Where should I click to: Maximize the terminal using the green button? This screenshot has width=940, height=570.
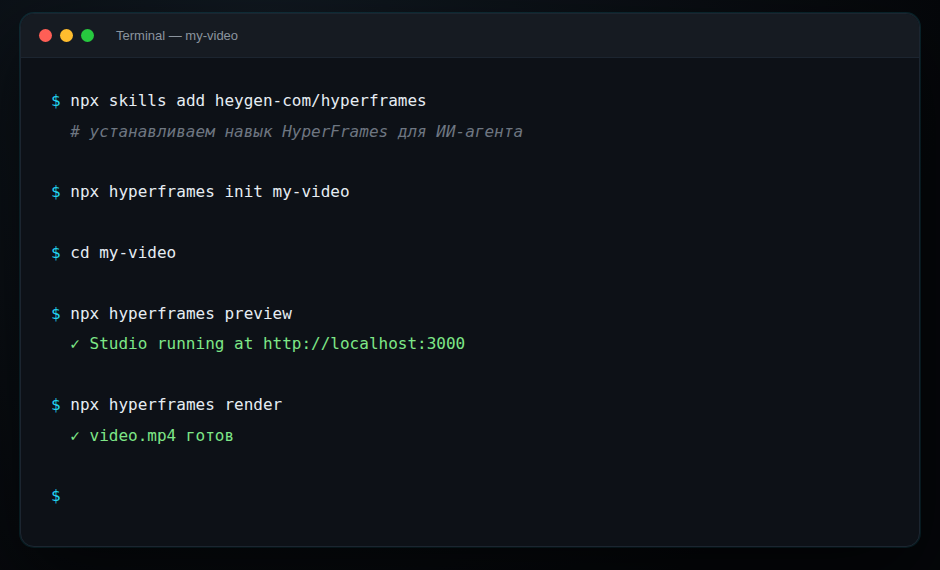tap(88, 36)
